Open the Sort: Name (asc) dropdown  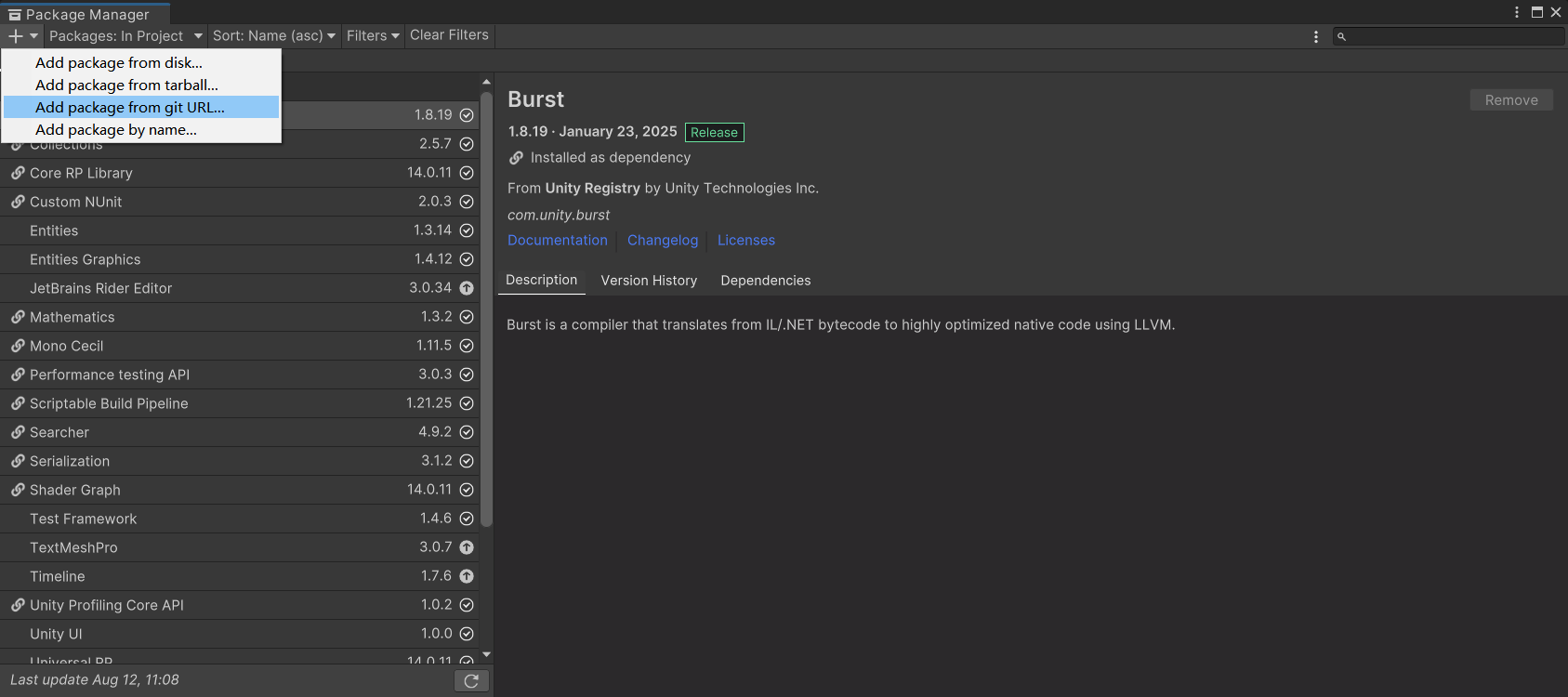point(274,36)
